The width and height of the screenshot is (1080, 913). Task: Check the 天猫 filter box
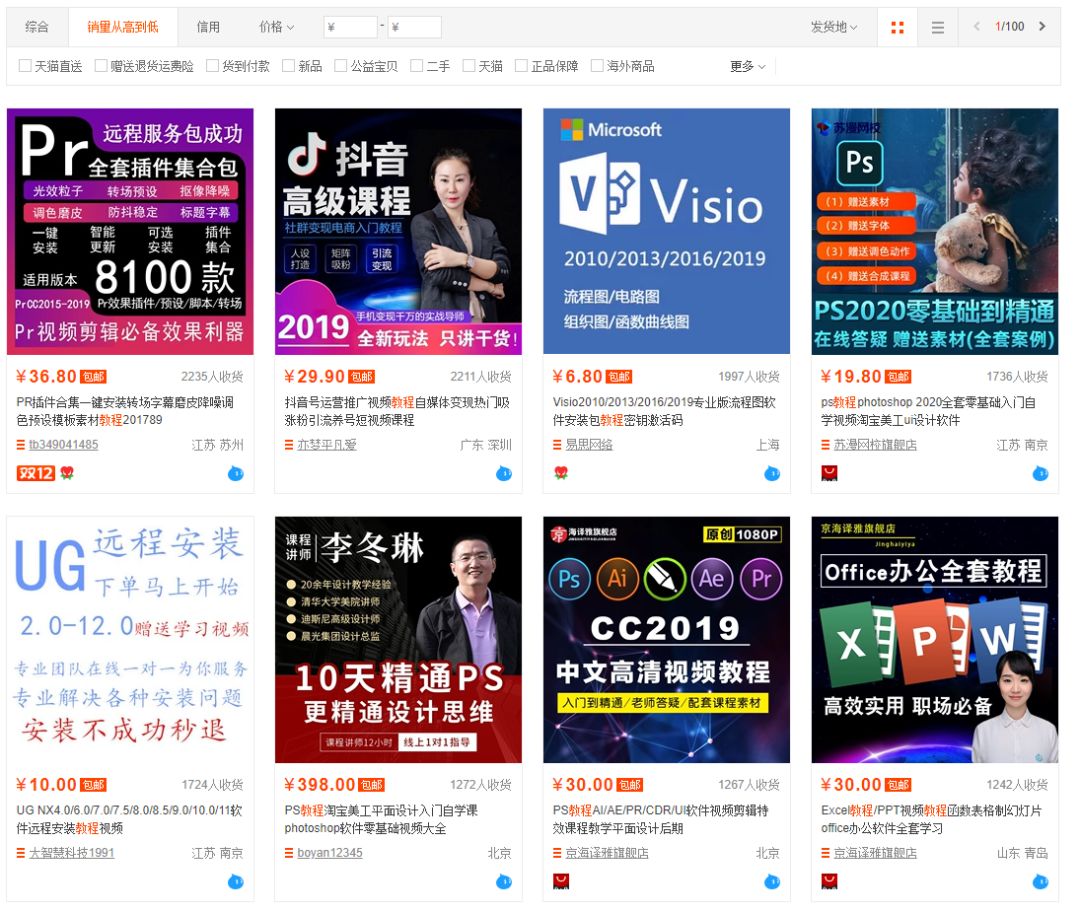pos(469,65)
